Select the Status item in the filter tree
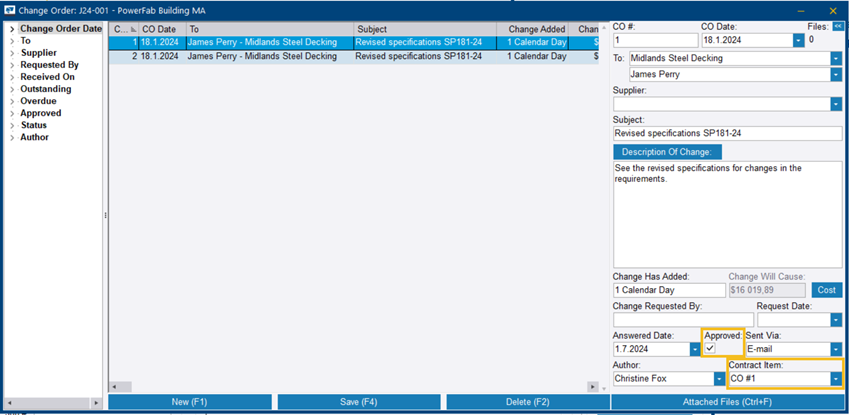This screenshot has width=849, height=415. pyautogui.click(x=34, y=125)
